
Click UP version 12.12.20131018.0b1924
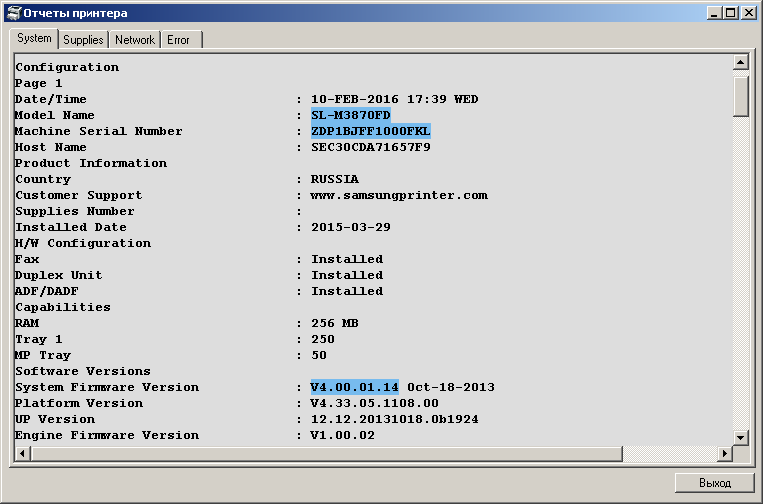[x=395, y=419]
